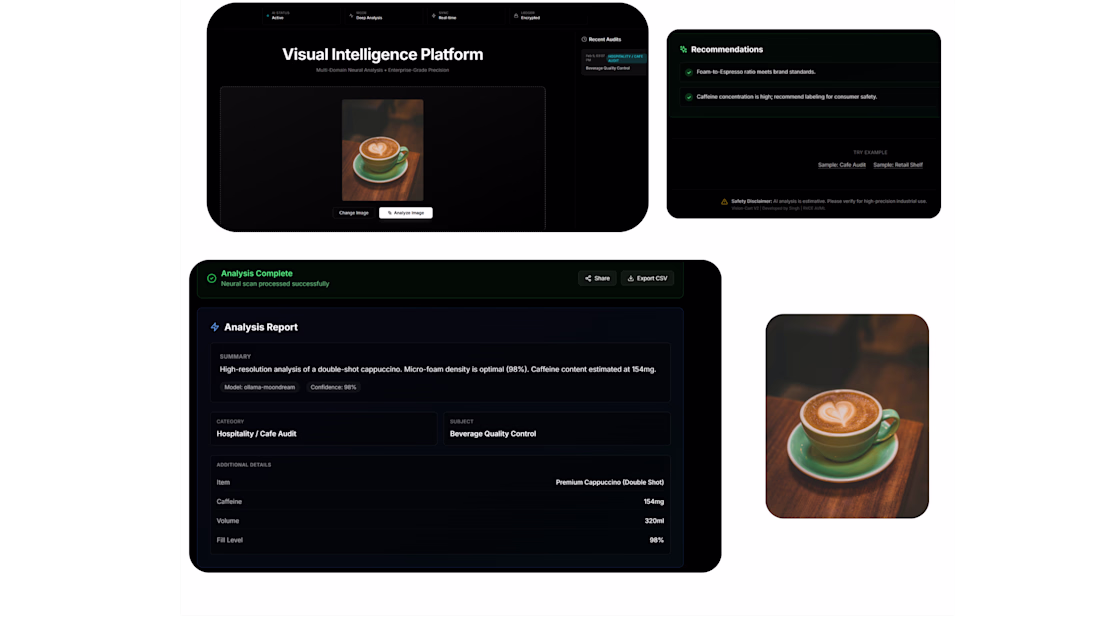Click the Deep Analysis mode icon

click(x=351, y=15)
